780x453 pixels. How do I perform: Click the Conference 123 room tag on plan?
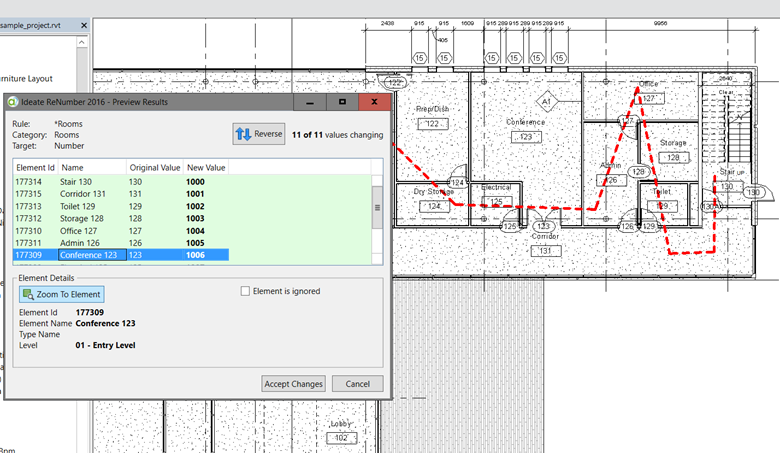click(526, 137)
